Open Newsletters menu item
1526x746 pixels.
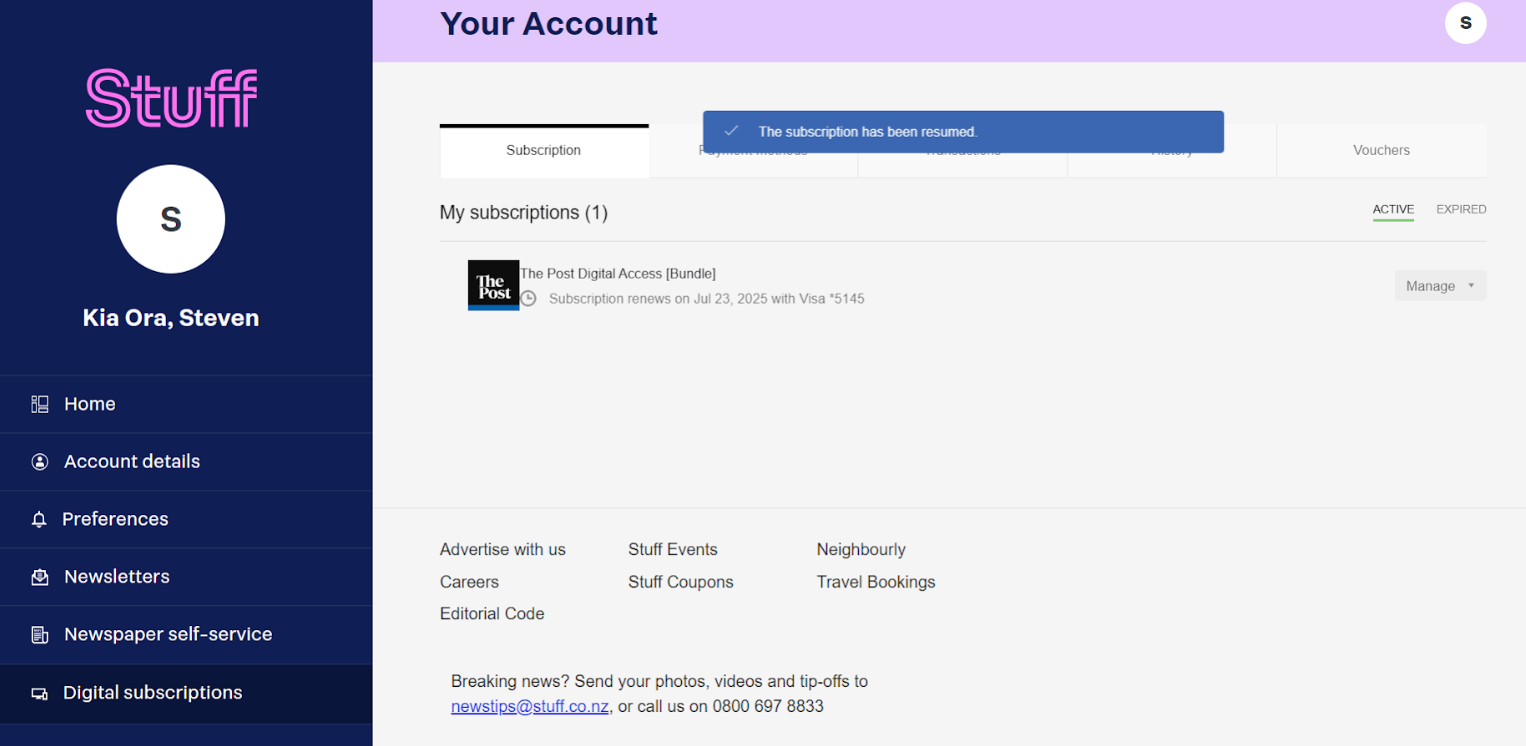186,577
